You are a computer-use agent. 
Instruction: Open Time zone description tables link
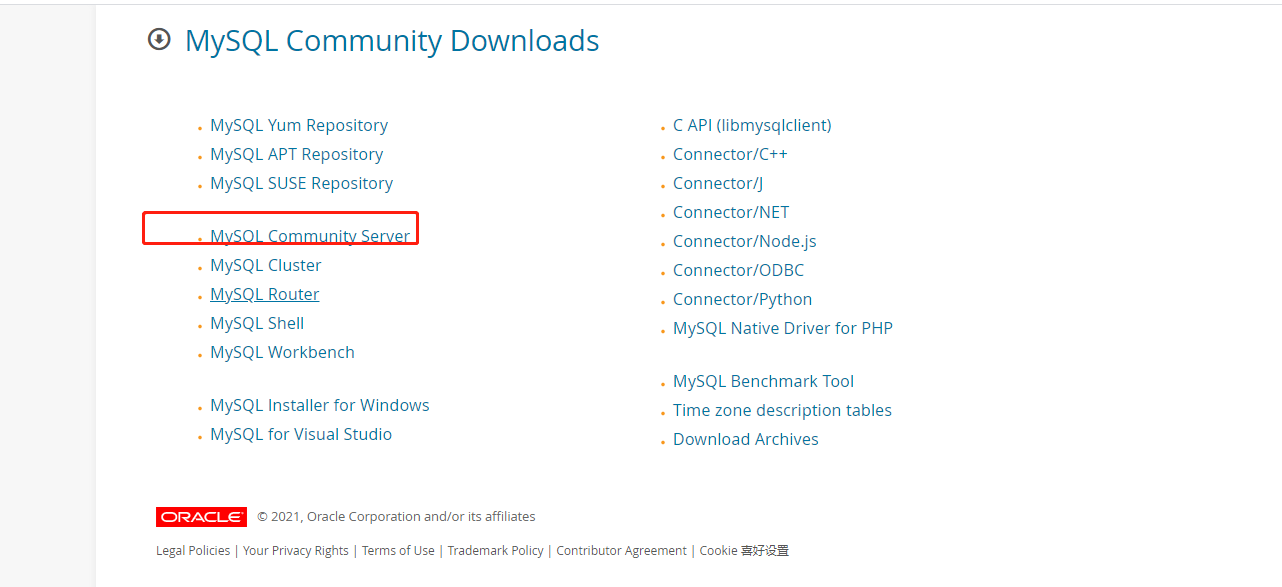coord(782,410)
